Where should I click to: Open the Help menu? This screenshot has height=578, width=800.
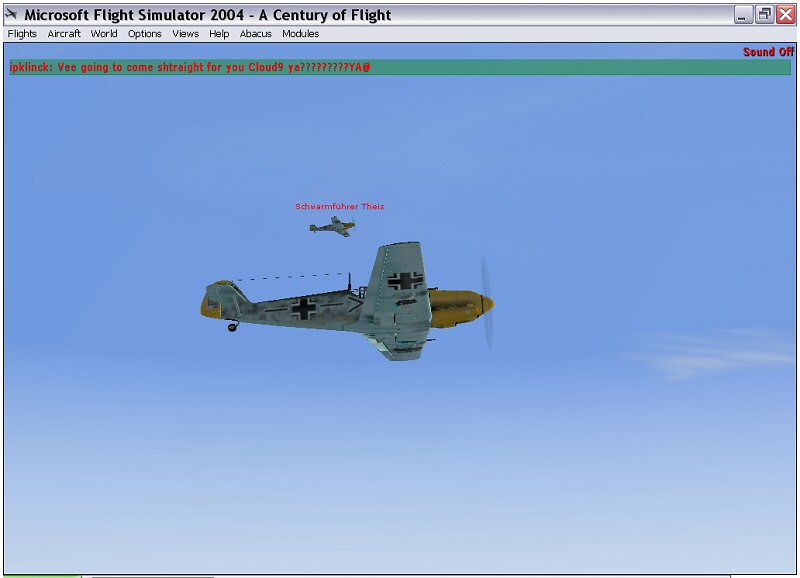click(x=219, y=34)
